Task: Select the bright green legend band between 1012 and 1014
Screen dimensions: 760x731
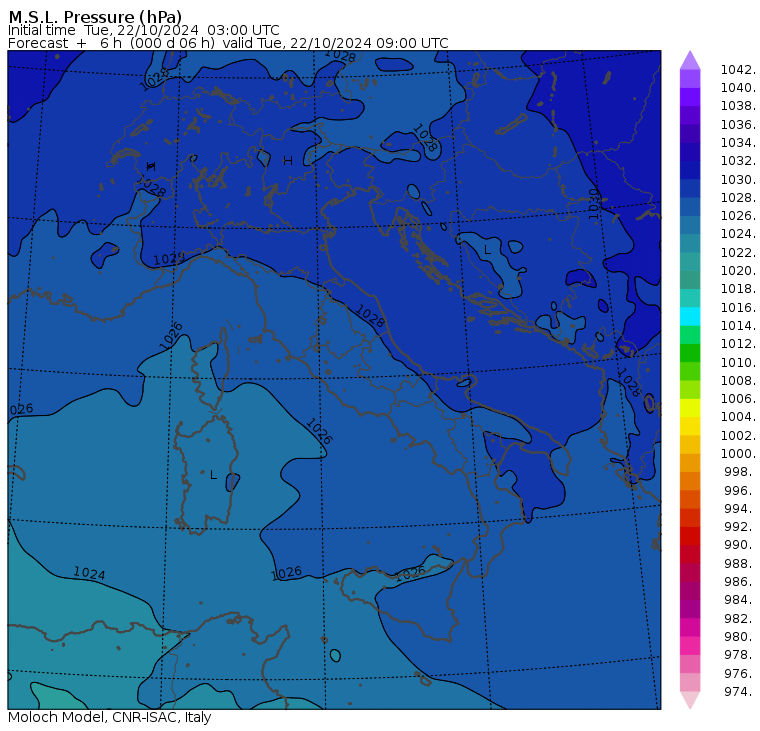Action: pyautogui.click(x=690, y=335)
